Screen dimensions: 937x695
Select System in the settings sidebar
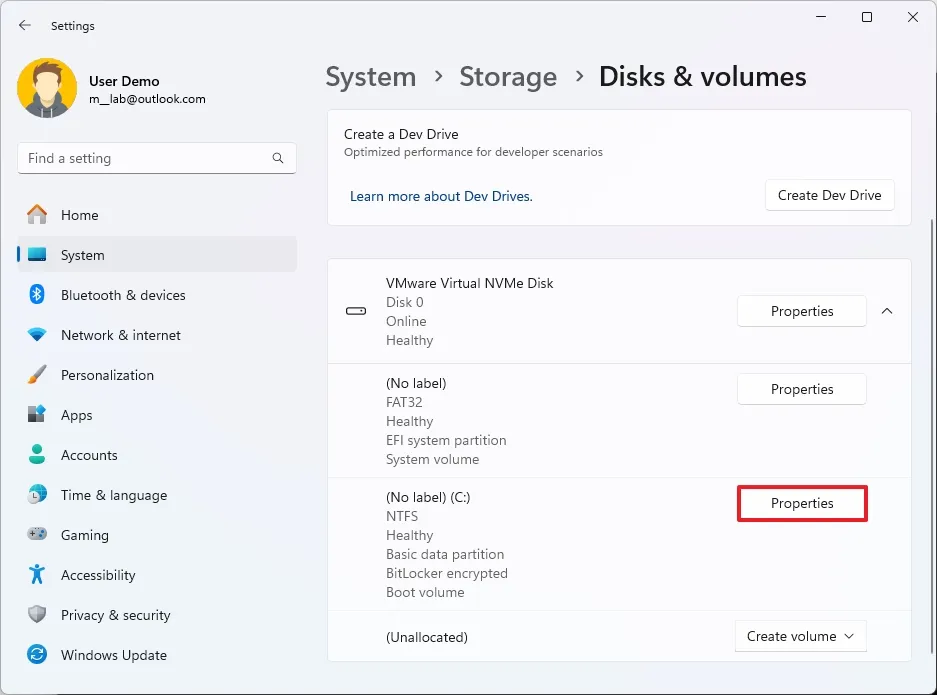(83, 255)
